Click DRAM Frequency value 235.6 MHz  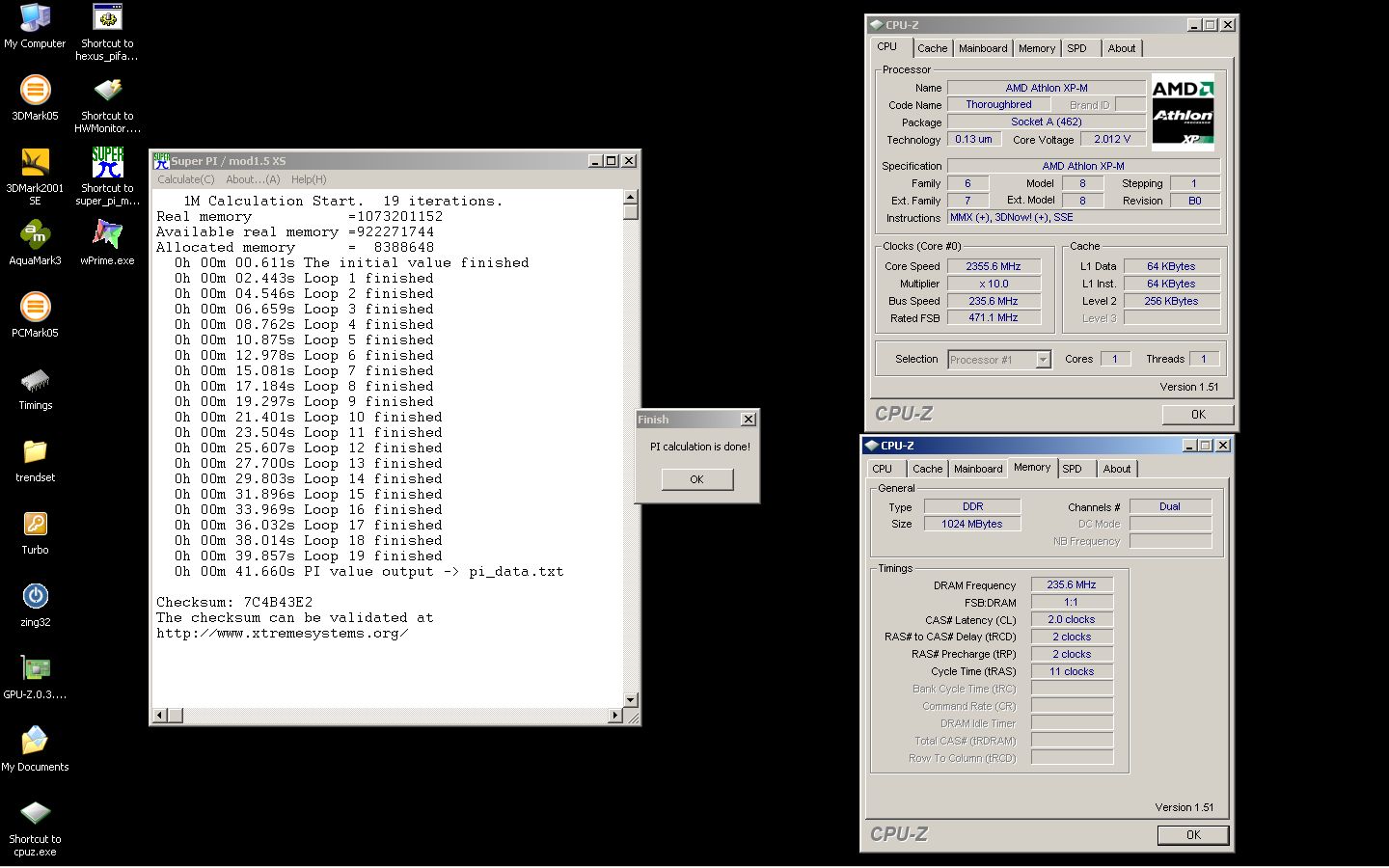(1072, 584)
